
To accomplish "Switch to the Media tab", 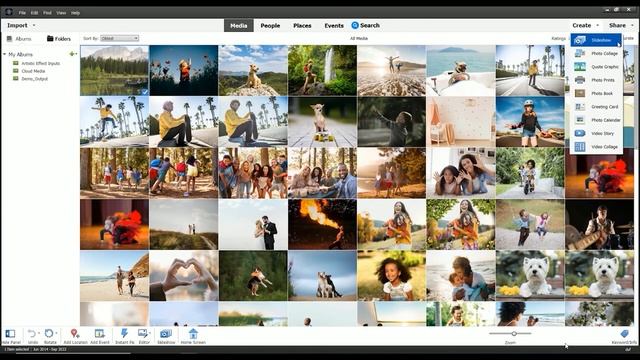I will pos(239,25).
